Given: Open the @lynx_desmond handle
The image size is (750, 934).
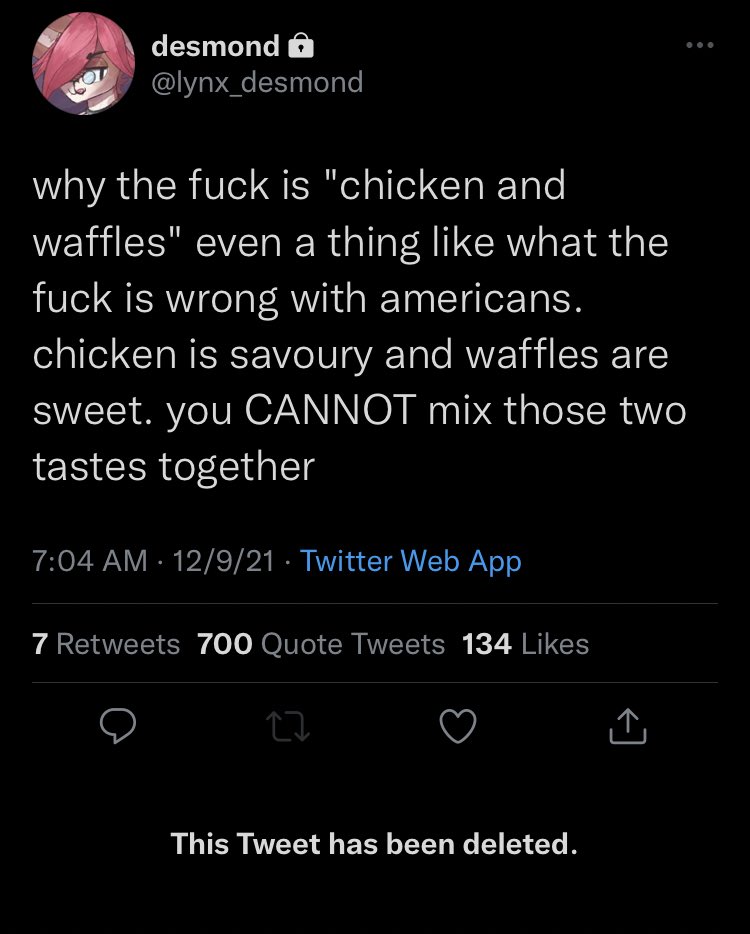Looking at the screenshot, I should coord(257,81).
